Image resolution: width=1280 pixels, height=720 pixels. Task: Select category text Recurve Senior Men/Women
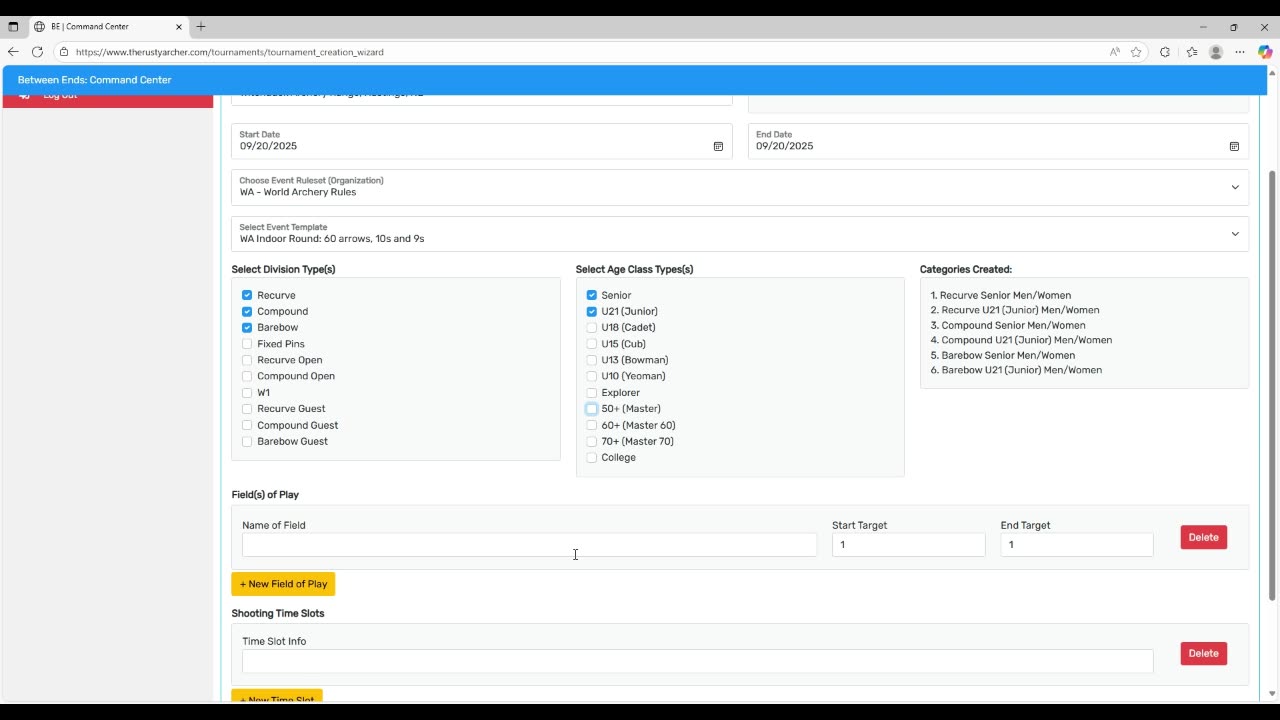coord(1005,295)
